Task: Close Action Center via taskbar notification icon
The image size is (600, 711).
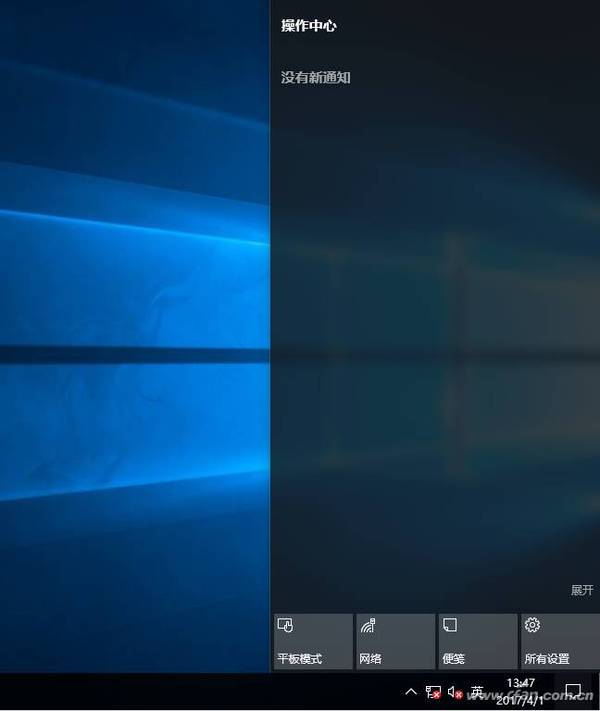Action: click(573, 692)
